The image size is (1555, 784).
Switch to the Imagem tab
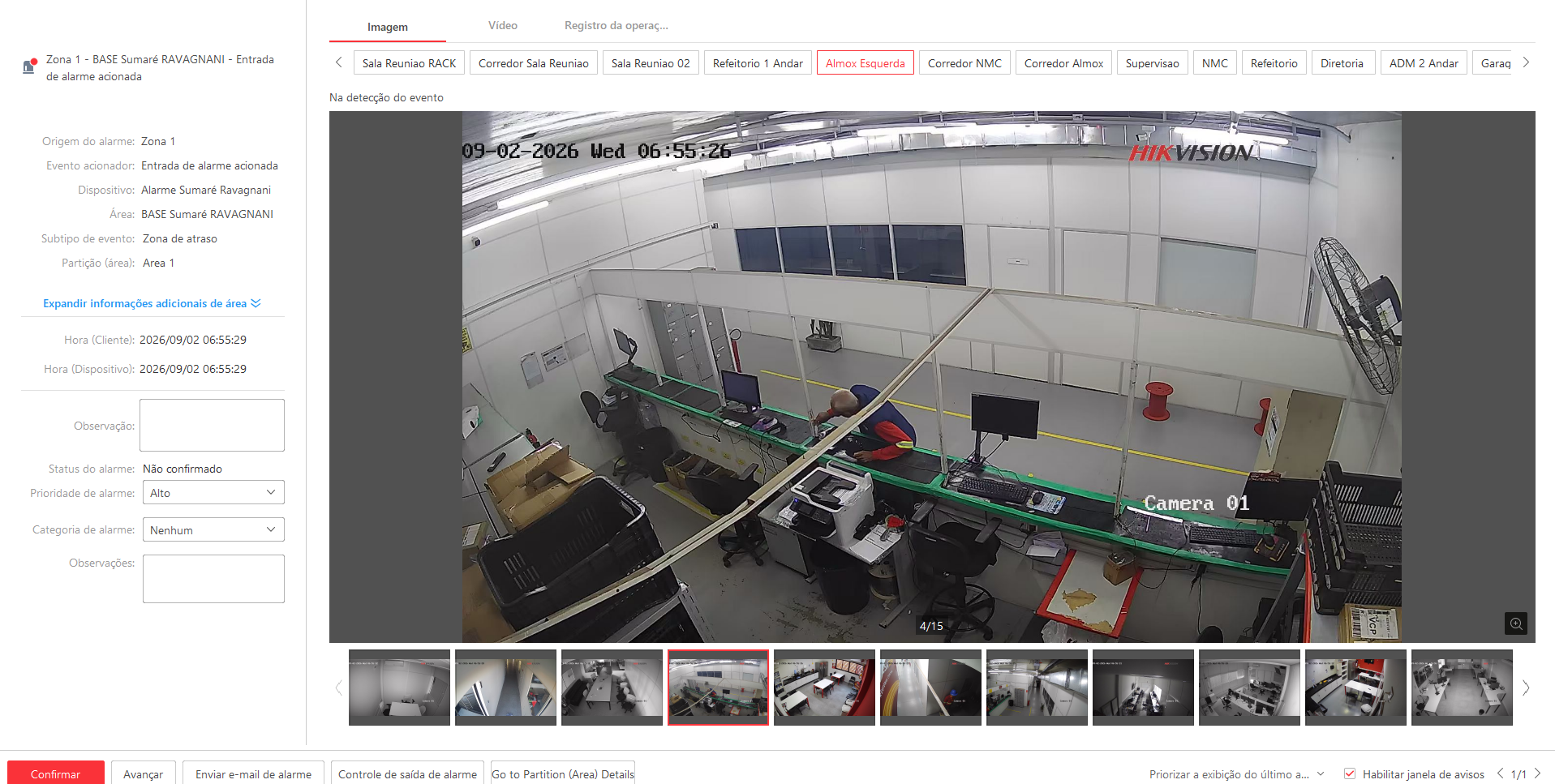point(388,27)
